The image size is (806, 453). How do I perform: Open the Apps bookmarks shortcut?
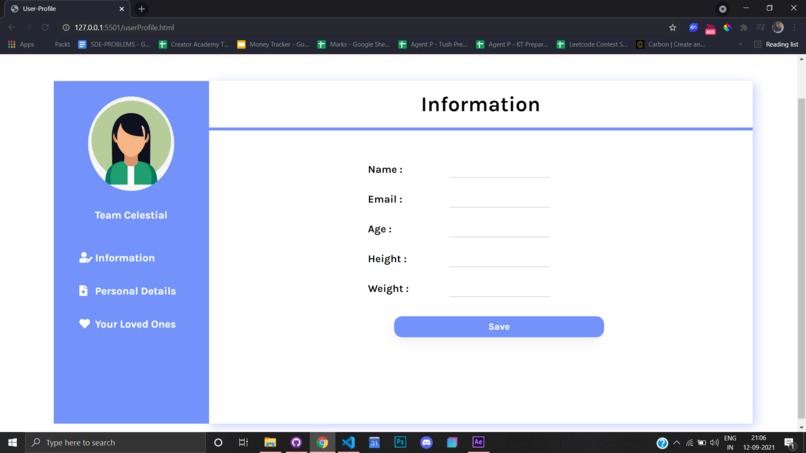[x=21, y=44]
